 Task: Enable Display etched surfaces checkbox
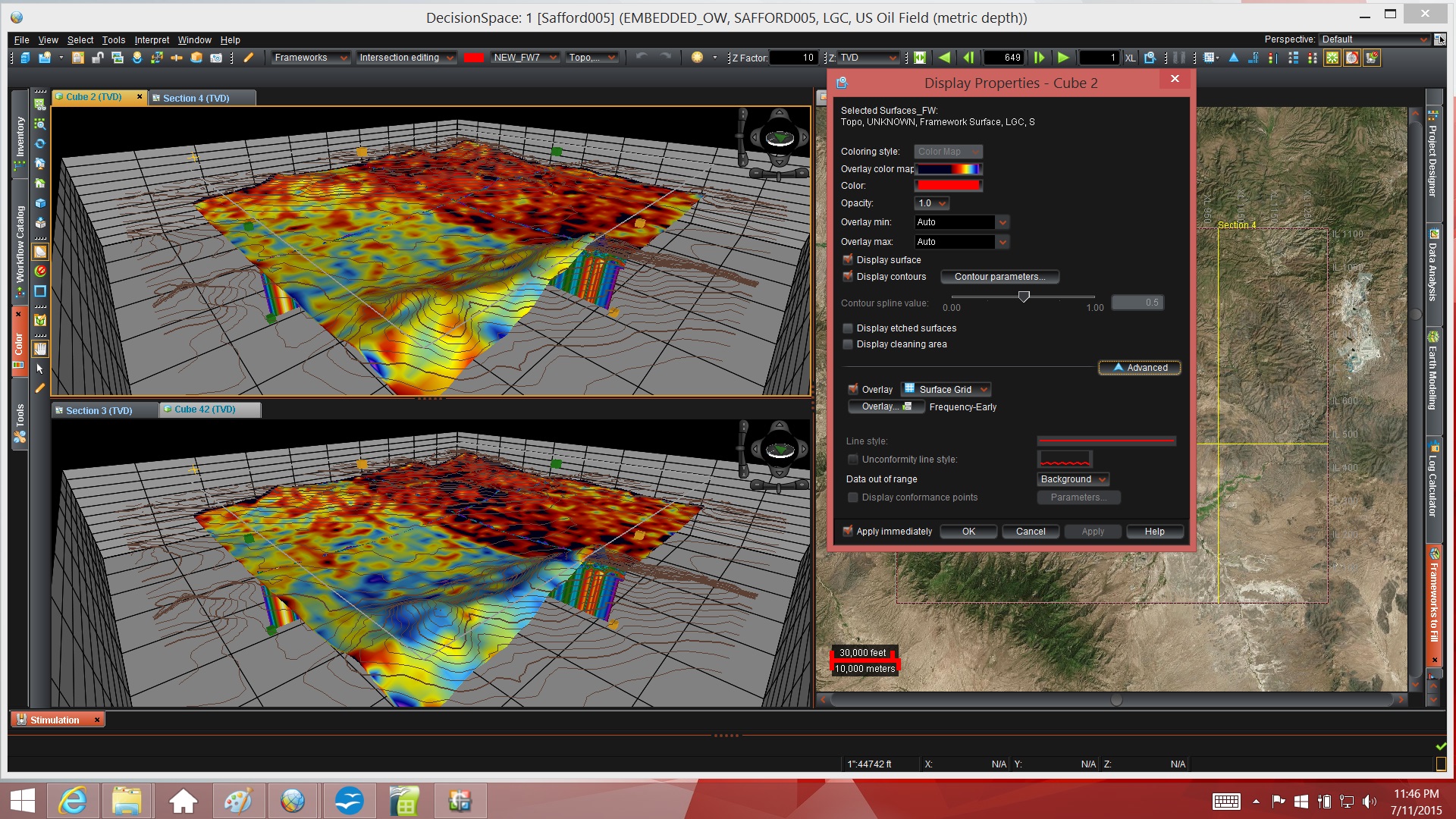point(848,328)
